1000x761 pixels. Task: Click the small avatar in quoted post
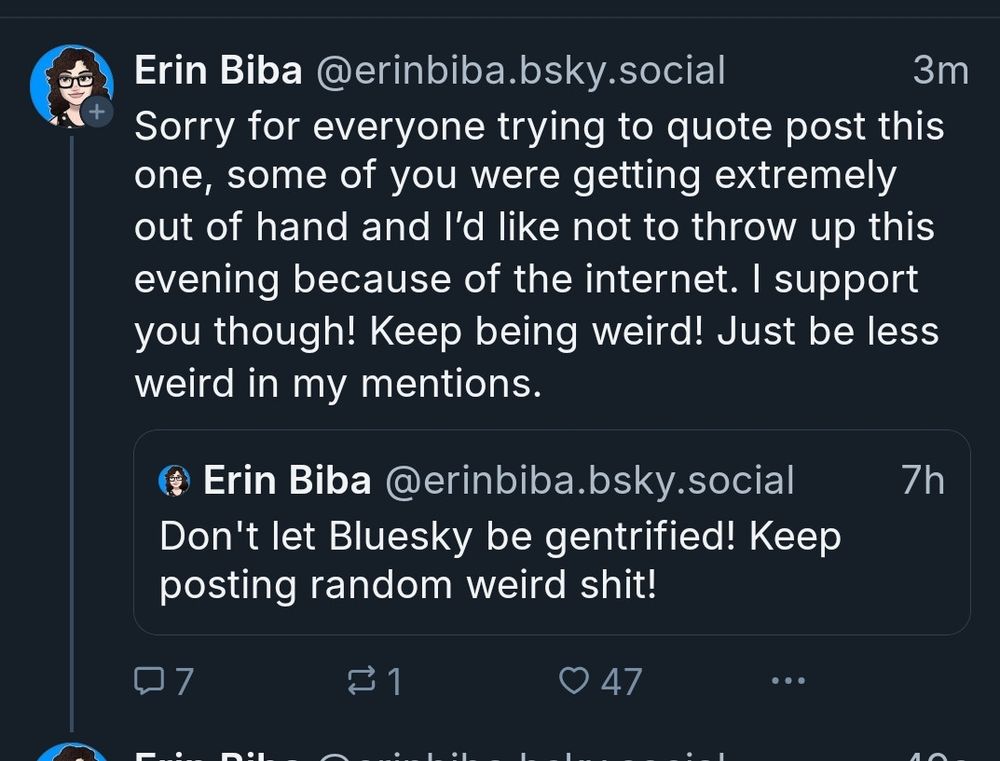(x=174, y=481)
